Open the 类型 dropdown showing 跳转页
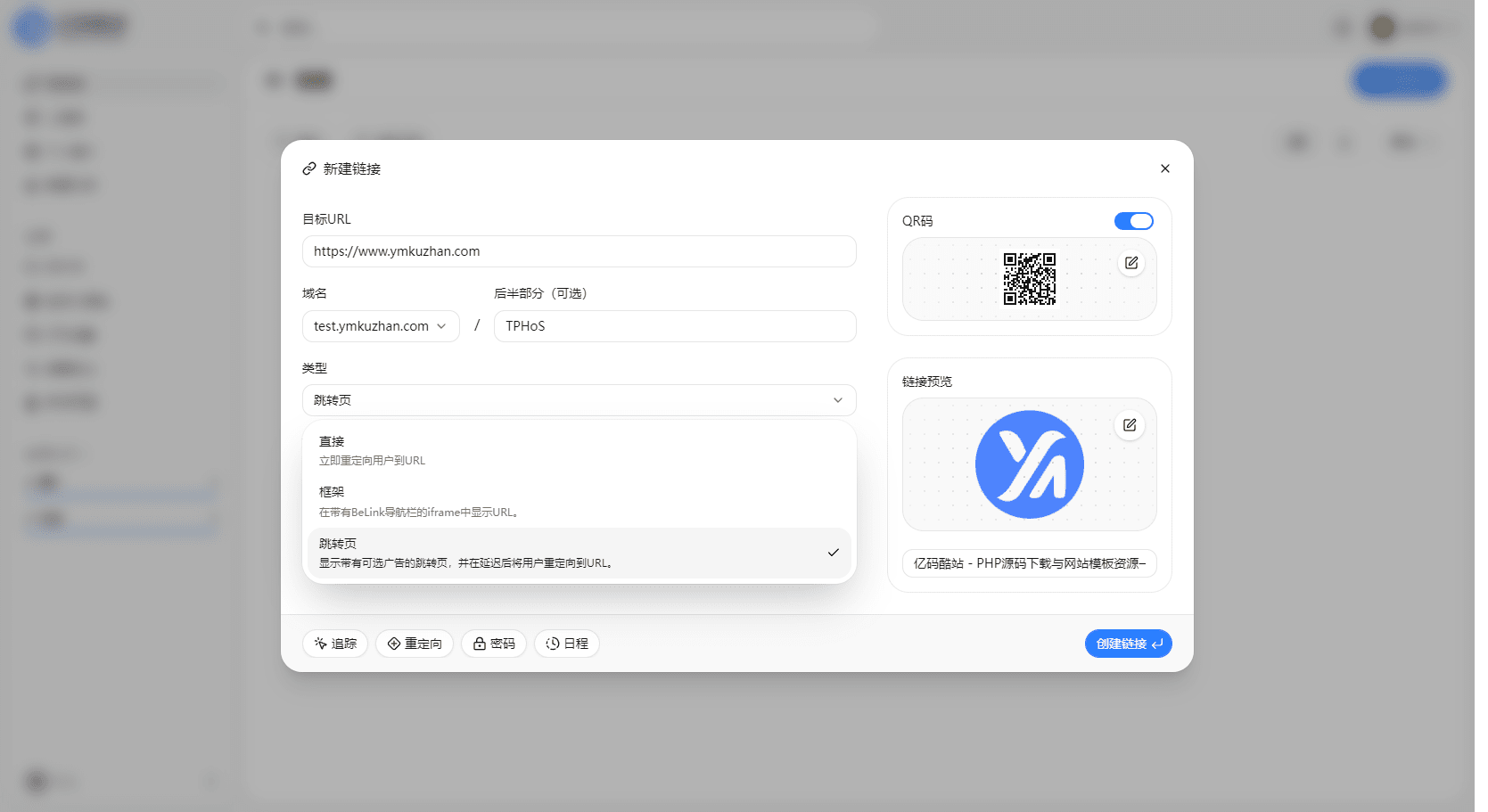Image resolution: width=1488 pixels, height=812 pixels. click(x=580, y=400)
